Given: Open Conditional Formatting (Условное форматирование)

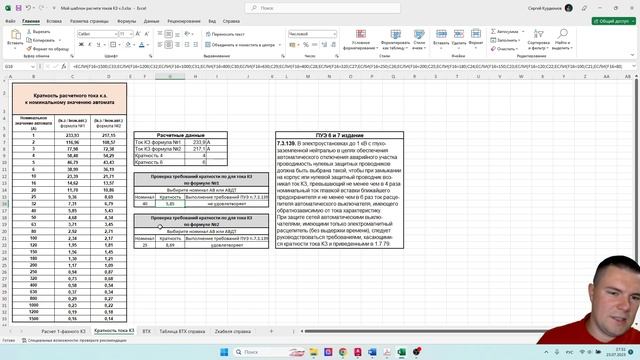Looking at the screenshot, I should point(360,40).
